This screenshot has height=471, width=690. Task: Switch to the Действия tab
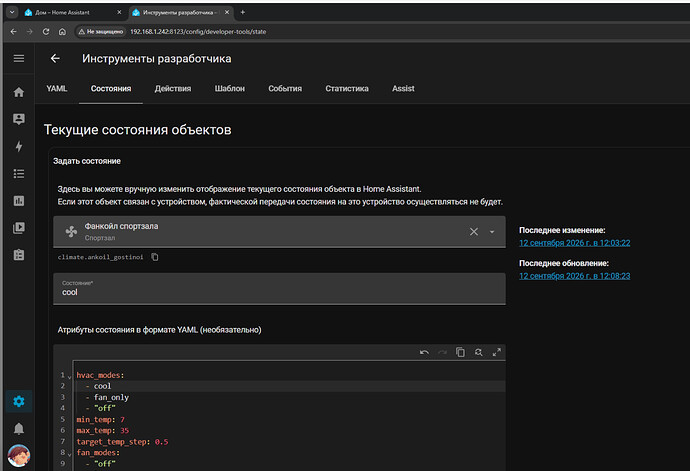(173, 88)
